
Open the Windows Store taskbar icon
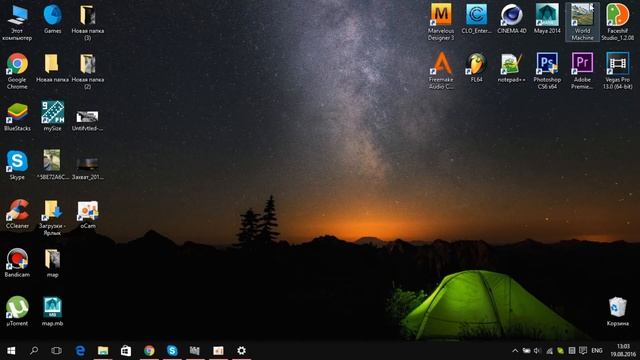click(x=126, y=351)
